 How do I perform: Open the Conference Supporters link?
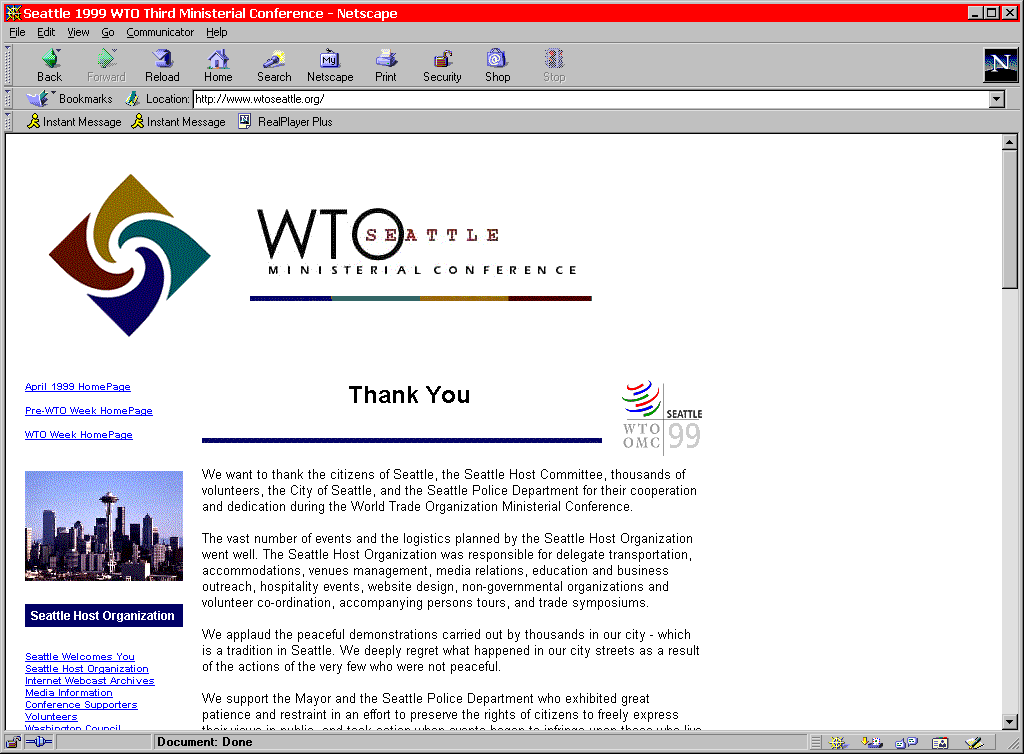(x=81, y=705)
